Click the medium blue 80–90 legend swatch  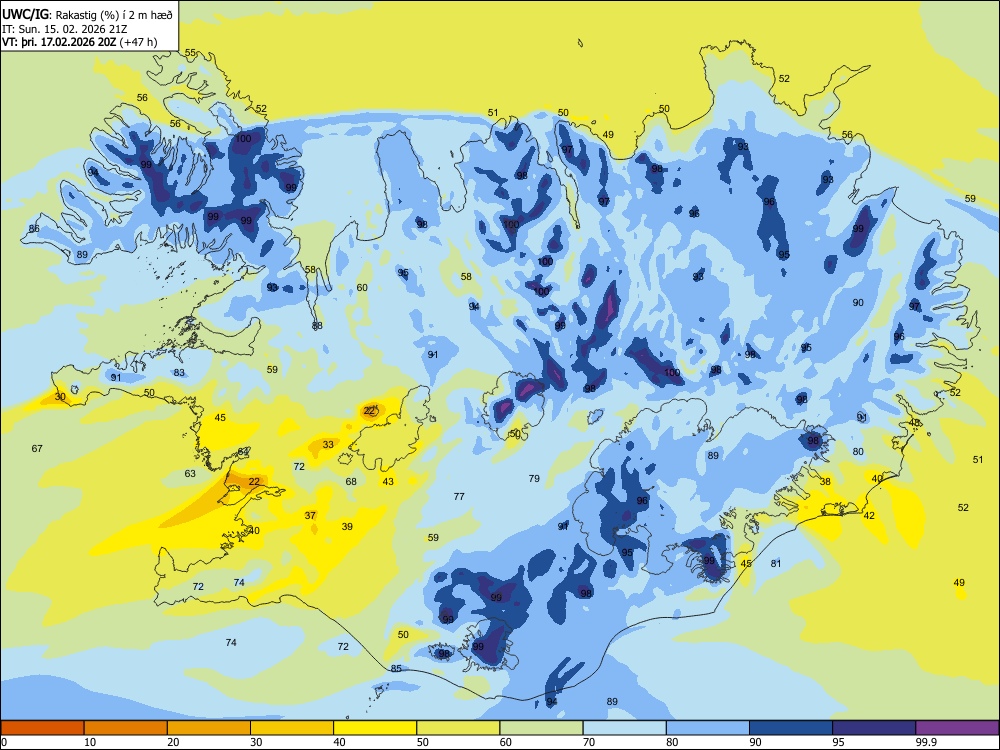708,728
